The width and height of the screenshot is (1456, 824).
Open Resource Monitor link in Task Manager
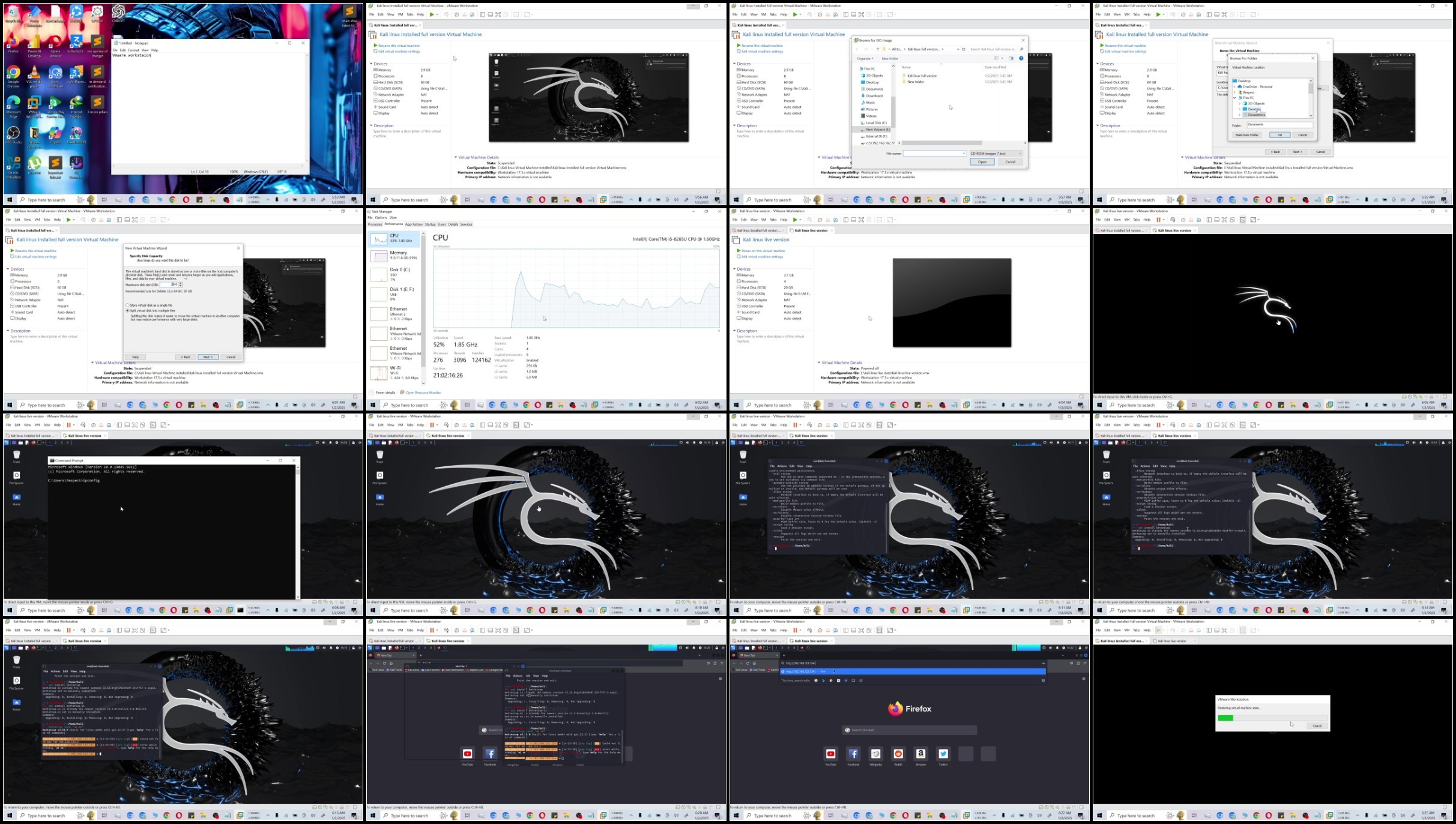coord(423,392)
